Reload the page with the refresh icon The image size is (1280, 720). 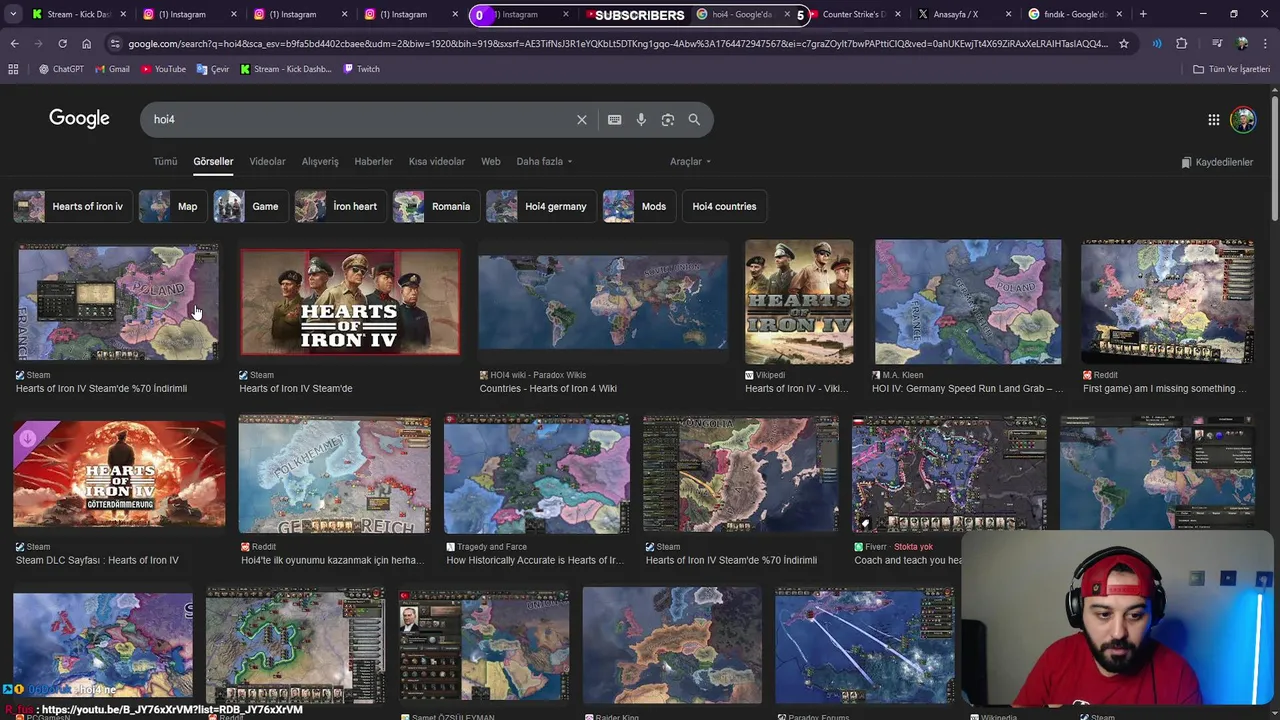[x=62, y=44]
